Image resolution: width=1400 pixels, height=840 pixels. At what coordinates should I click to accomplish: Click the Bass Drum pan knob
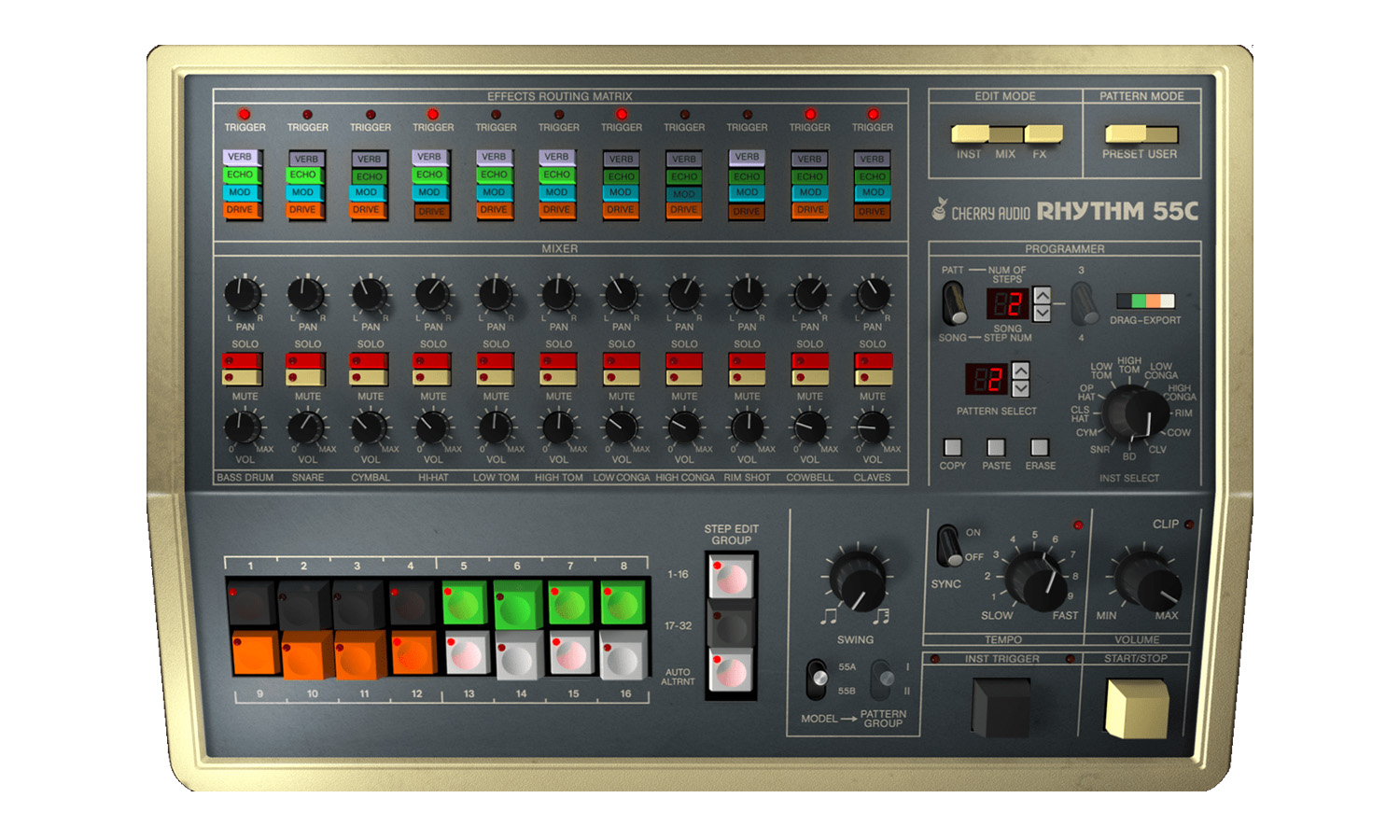243,294
